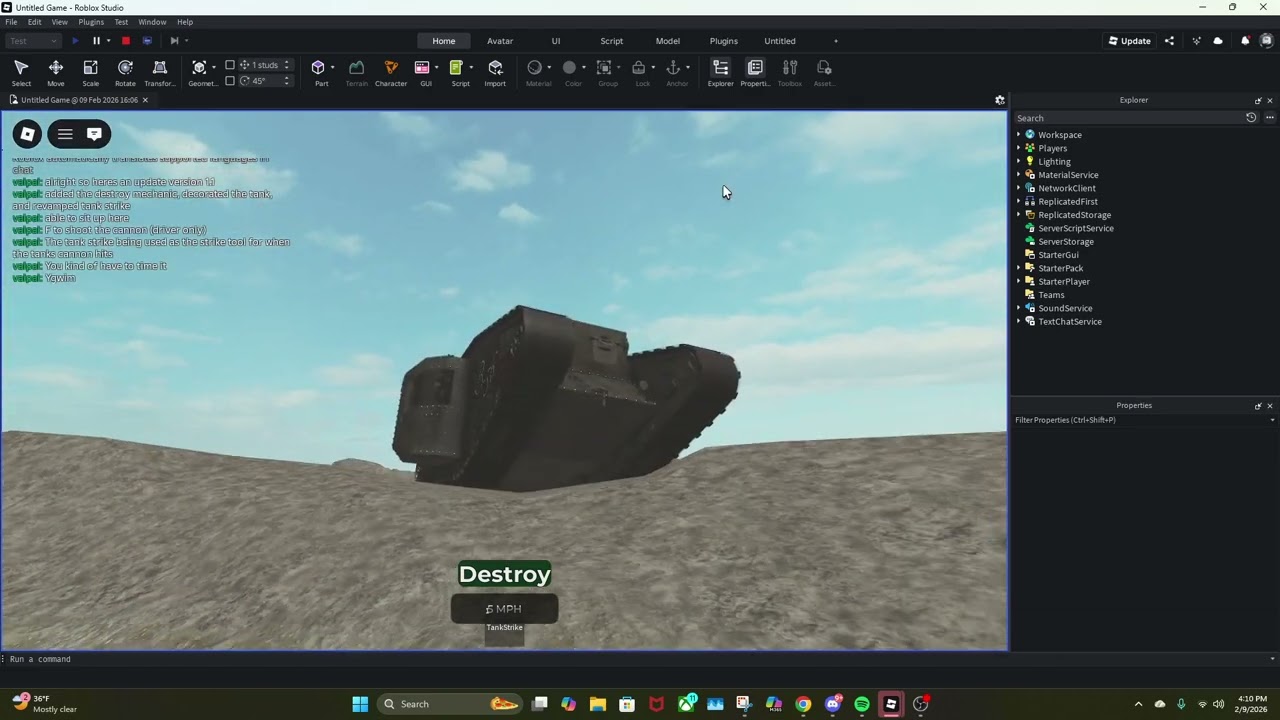Open the Import dialog
Screen dimensions: 1280x720
495,72
